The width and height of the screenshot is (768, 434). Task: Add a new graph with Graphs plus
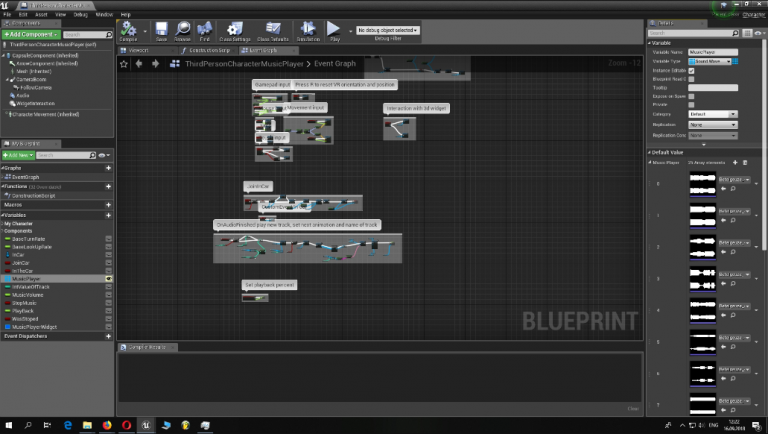[108, 168]
